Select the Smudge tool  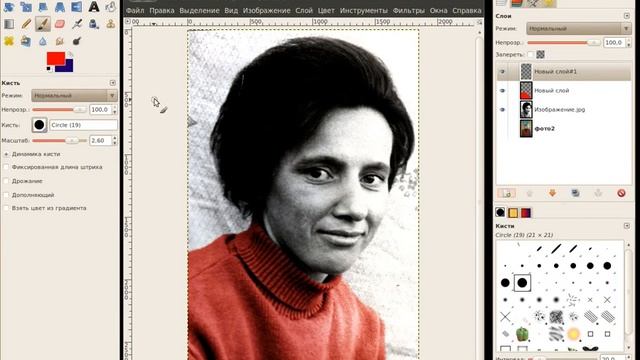60,41
